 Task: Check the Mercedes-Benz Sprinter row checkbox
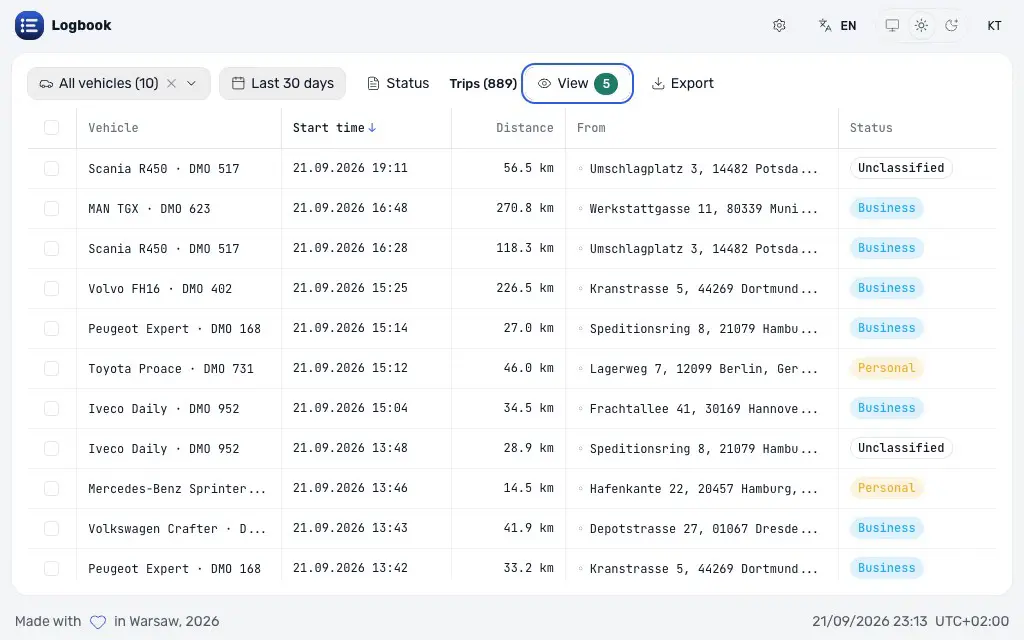pyautogui.click(x=52, y=488)
